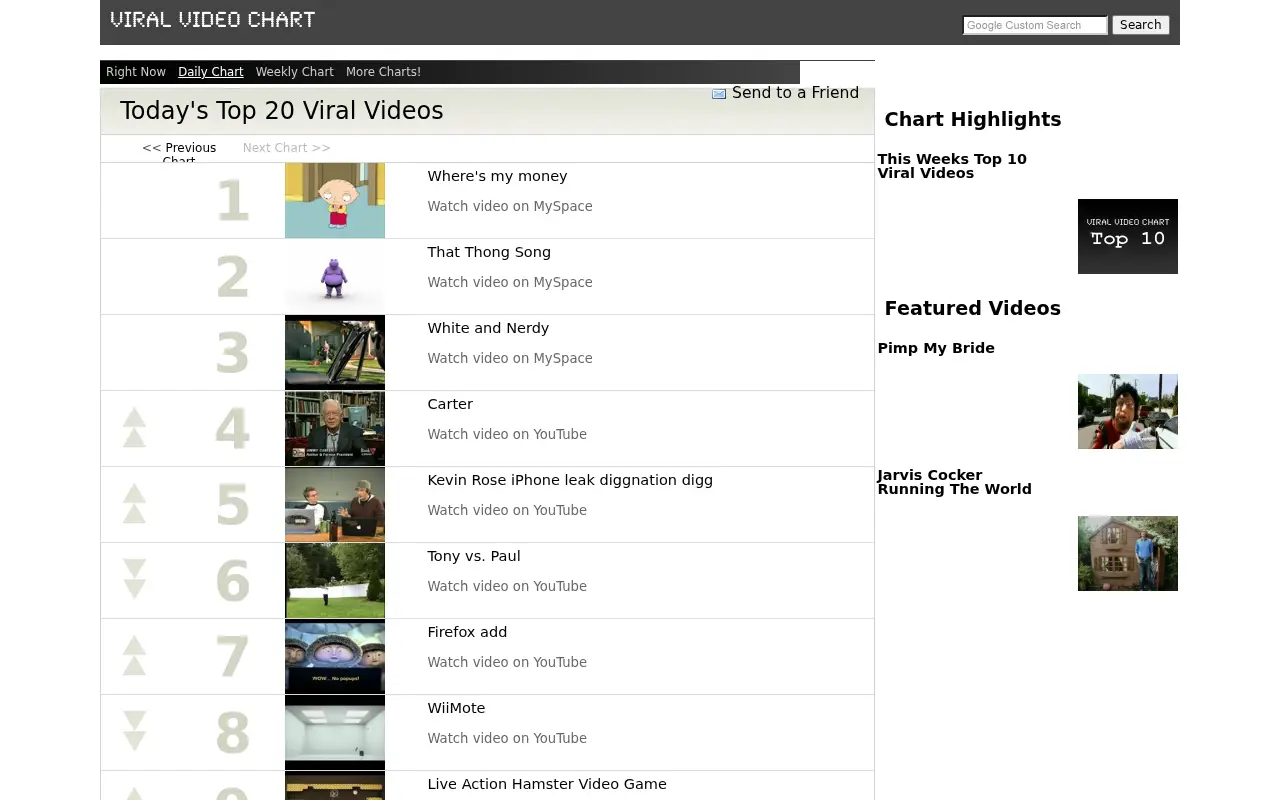
Task: Click Watch video on YouTube under Carter
Action: [507, 434]
